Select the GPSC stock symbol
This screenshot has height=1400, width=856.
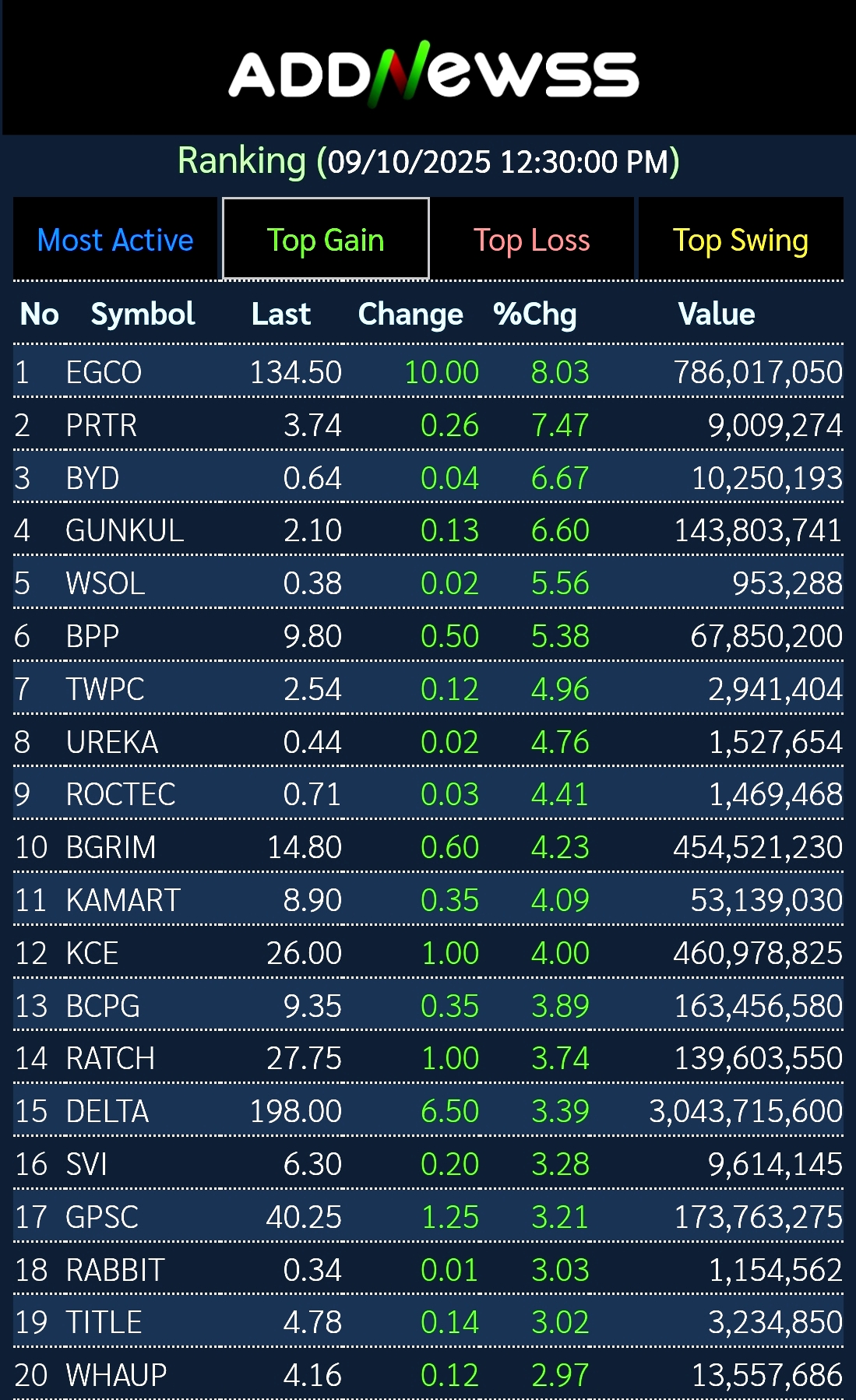(x=102, y=1217)
